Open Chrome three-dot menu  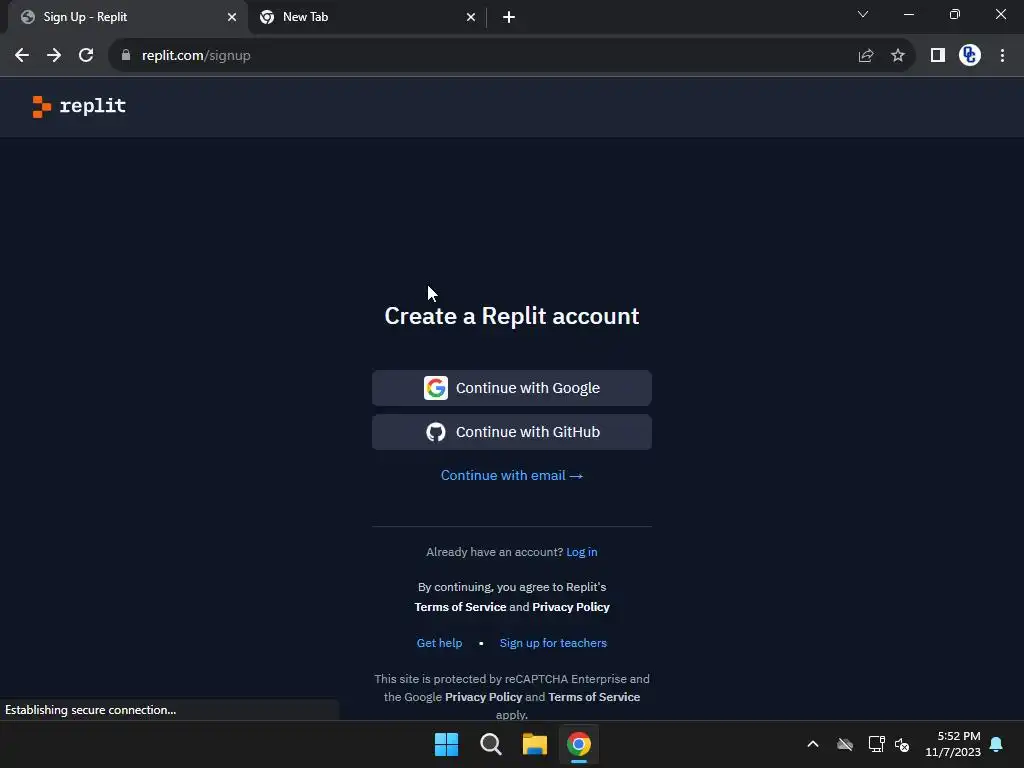[x=1002, y=56]
